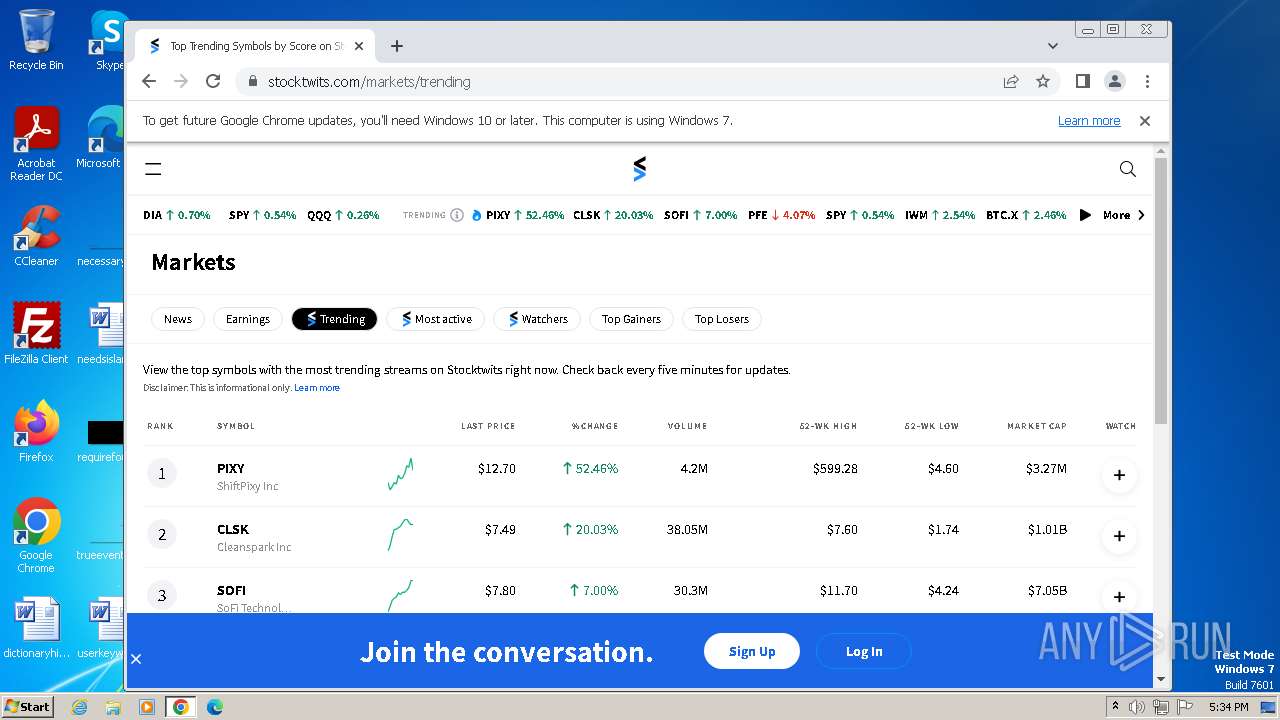Select the Earnings tab

coord(248,319)
